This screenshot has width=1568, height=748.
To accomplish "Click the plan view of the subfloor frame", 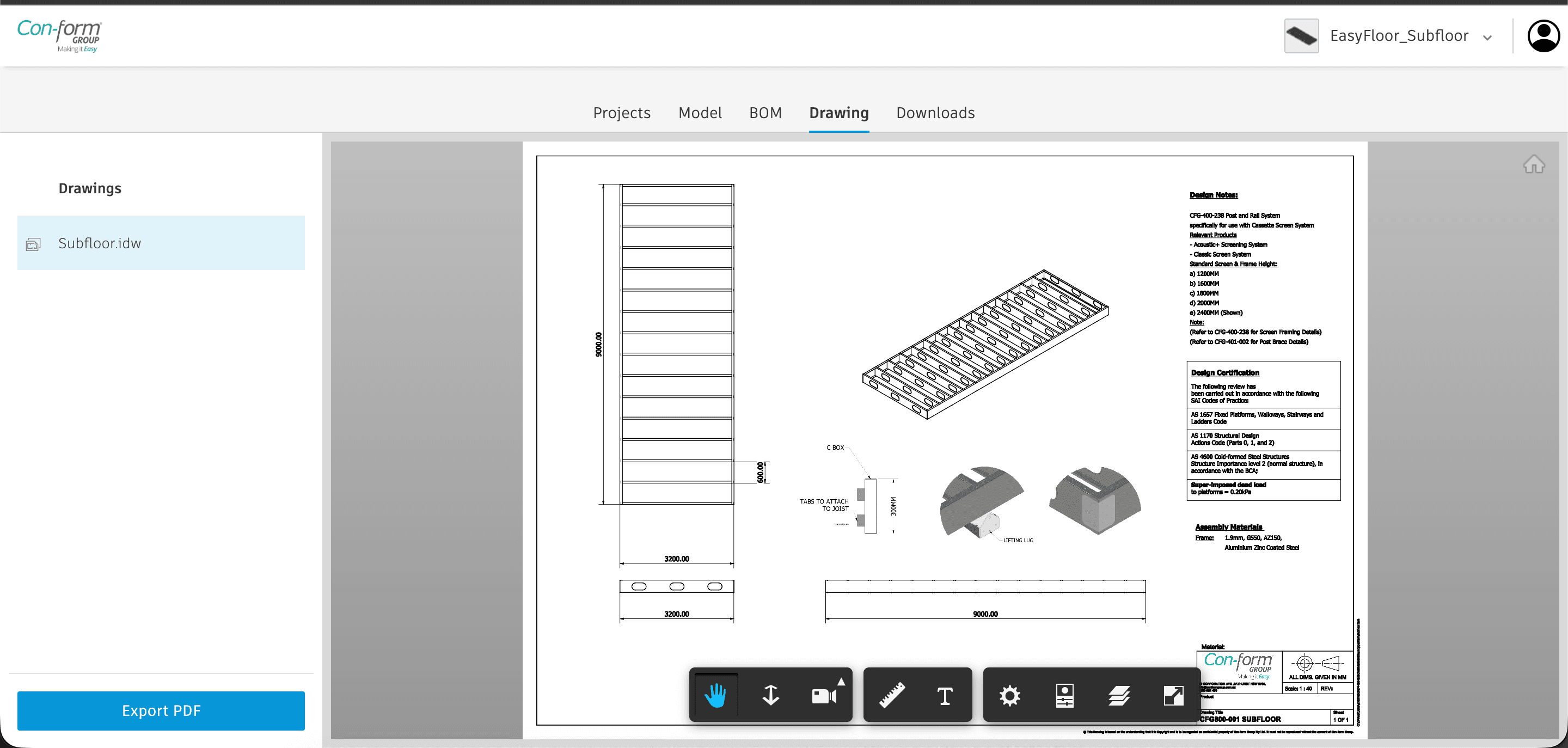I will pos(677,344).
